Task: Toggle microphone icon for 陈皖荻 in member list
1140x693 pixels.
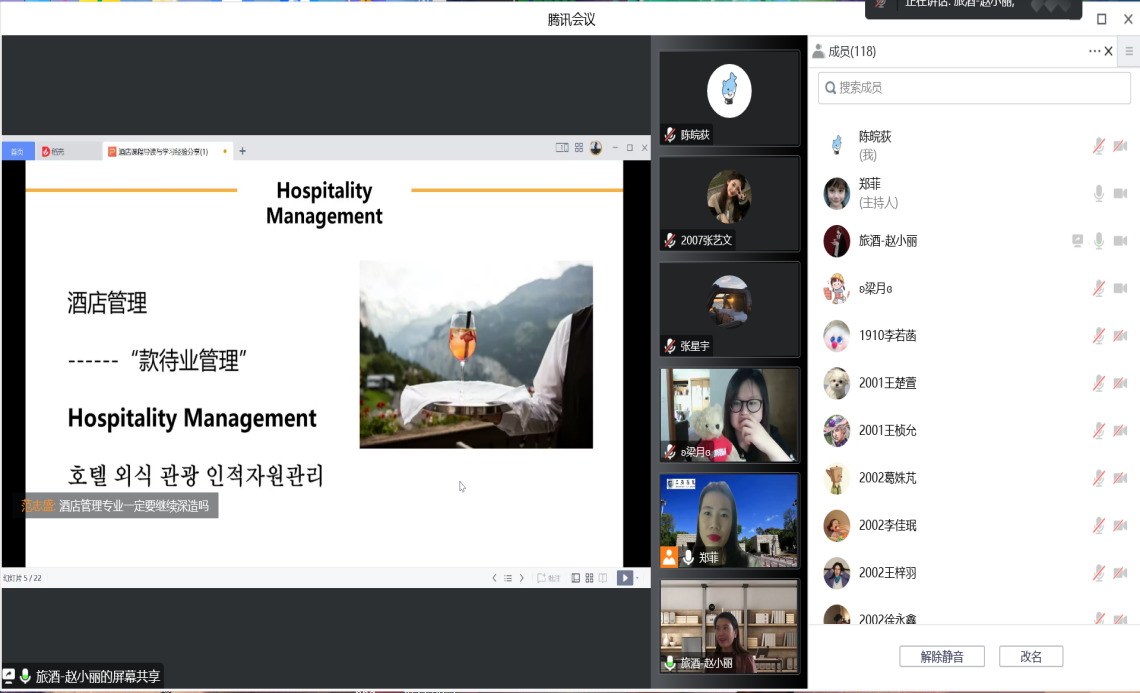Action: point(1099,146)
